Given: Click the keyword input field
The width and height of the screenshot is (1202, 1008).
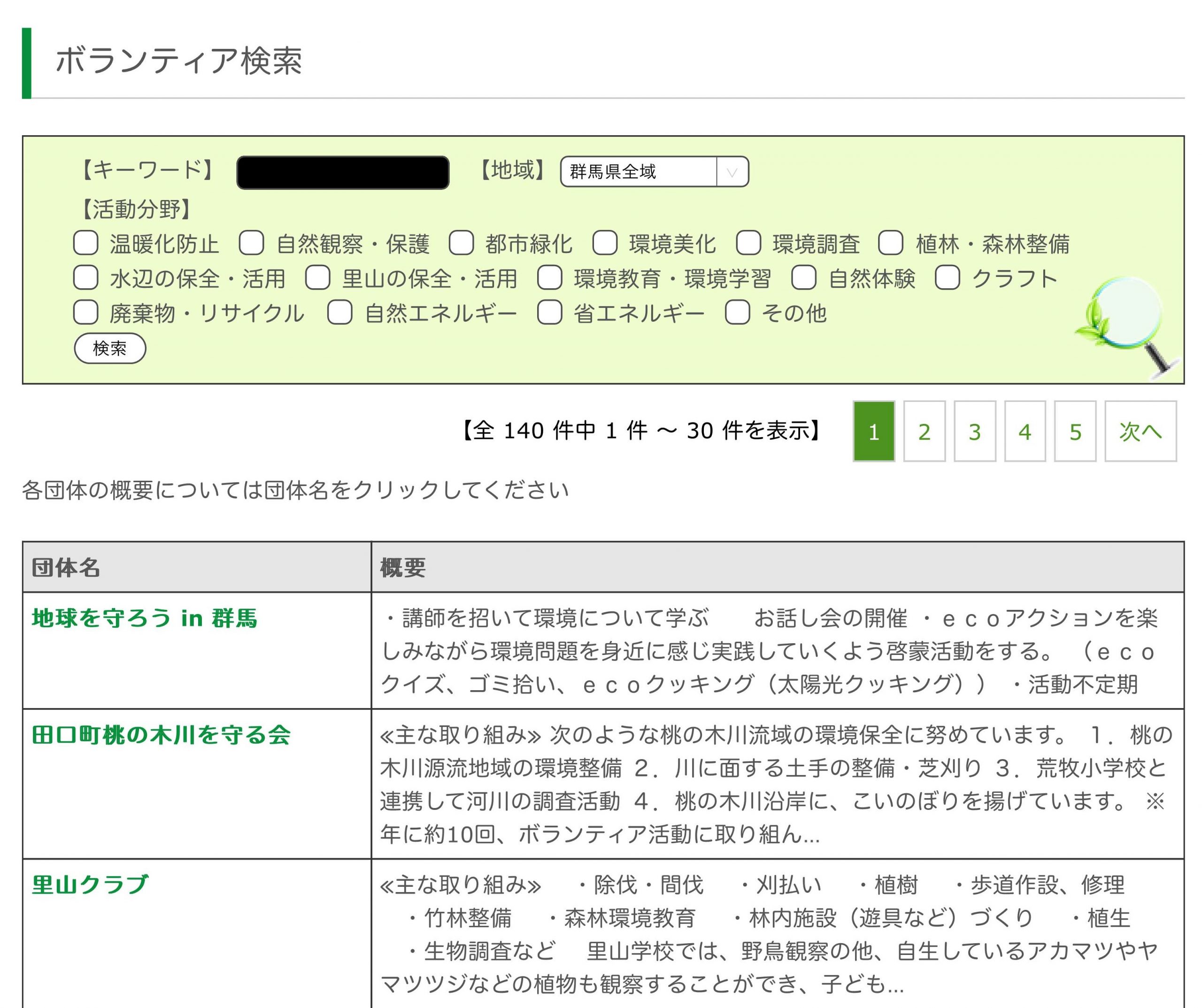Looking at the screenshot, I should [342, 172].
